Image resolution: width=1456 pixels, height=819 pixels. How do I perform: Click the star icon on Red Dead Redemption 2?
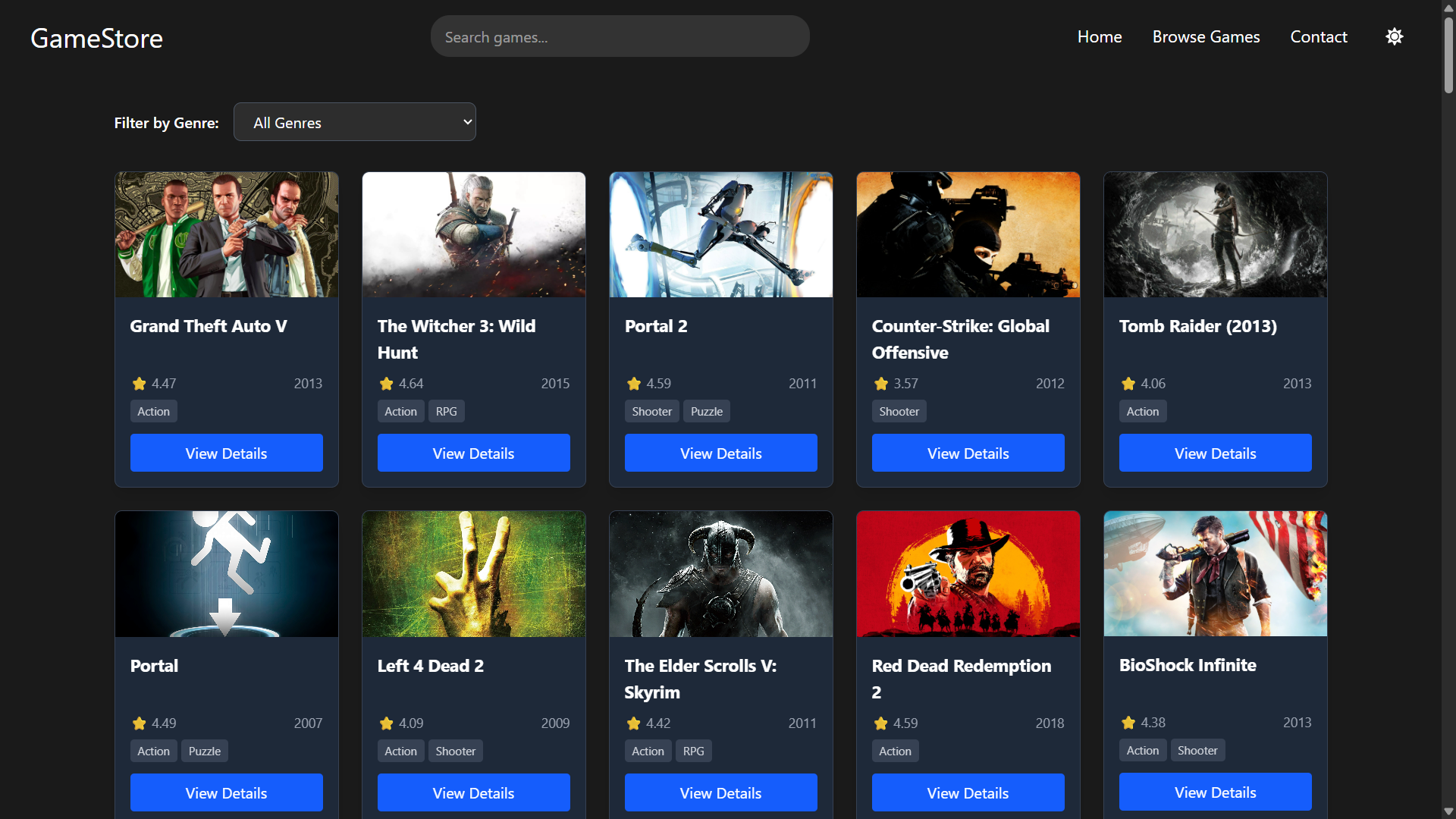click(x=880, y=723)
